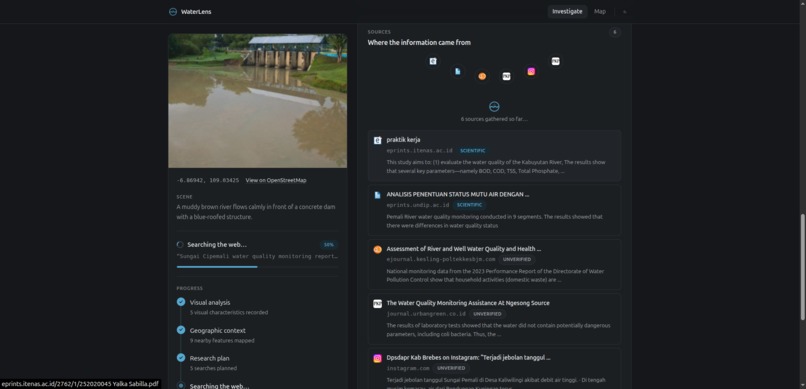Screen dimensions: 806x389
Task: Click the snippet 'This study aims to: (1) evaluate'
Action: 496,166
